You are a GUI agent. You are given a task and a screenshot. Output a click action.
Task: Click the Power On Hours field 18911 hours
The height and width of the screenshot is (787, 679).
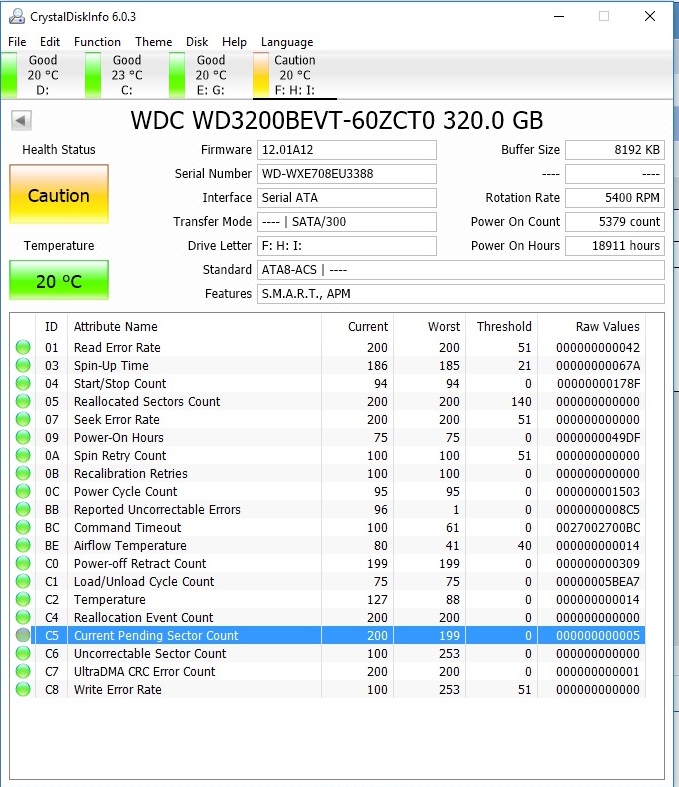point(615,246)
